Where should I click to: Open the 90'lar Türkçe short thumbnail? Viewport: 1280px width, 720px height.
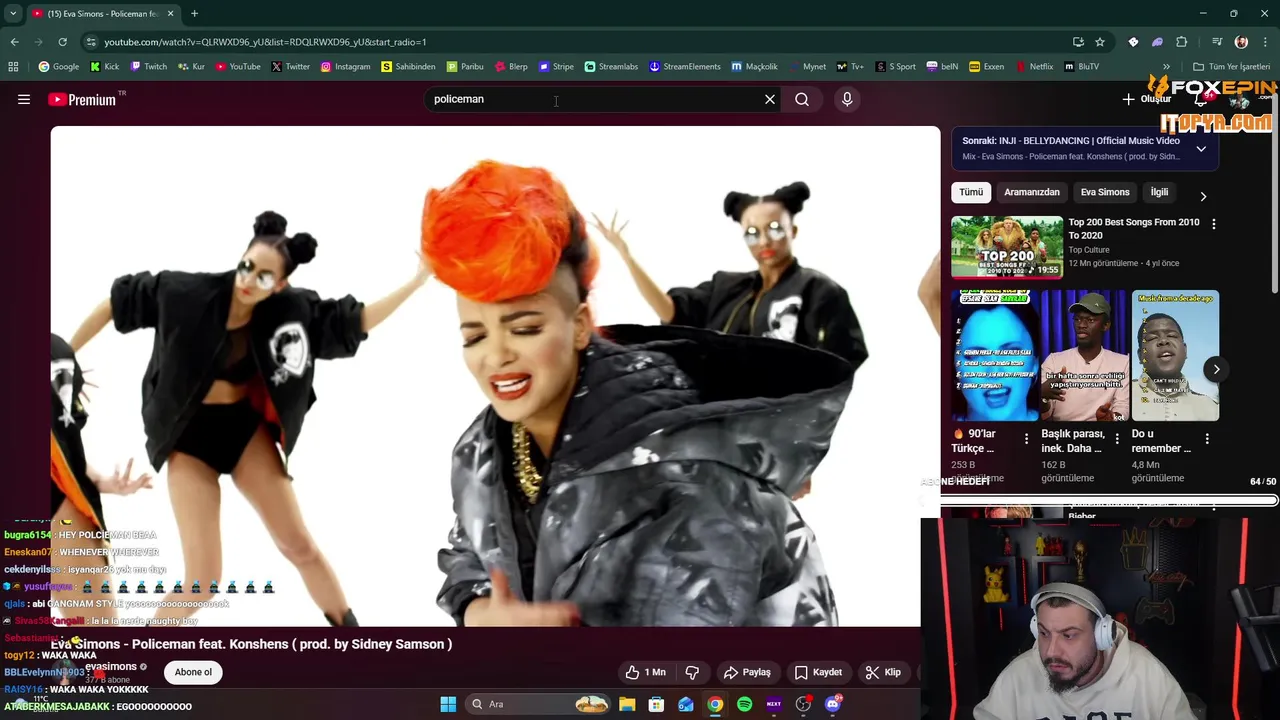click(995, 356)
